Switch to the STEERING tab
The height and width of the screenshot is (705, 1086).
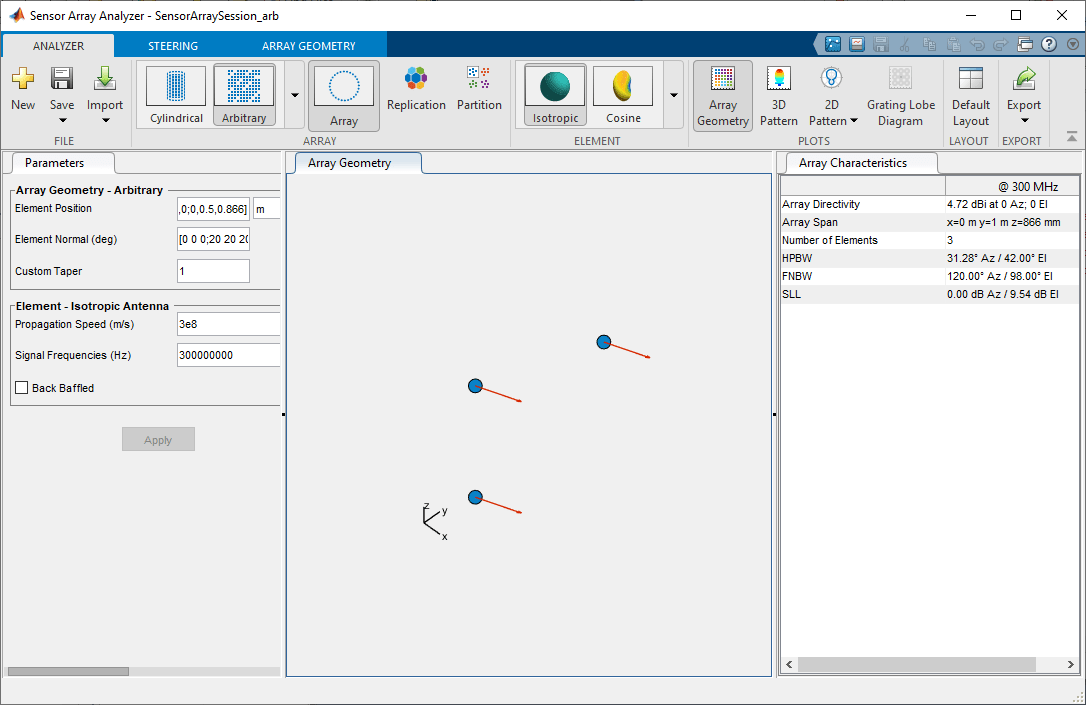[172, 46]
